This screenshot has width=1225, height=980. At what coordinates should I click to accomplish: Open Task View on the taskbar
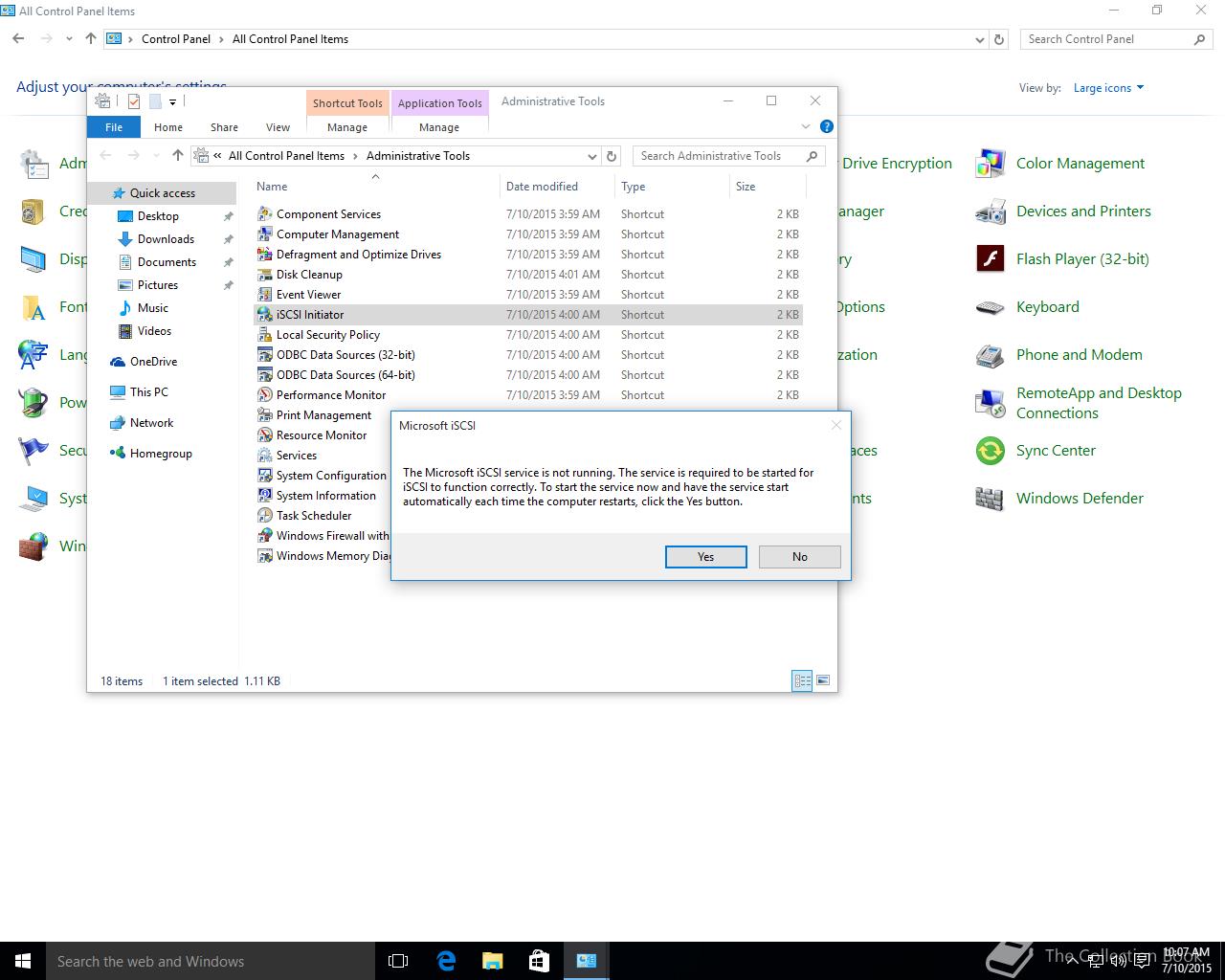398,961
